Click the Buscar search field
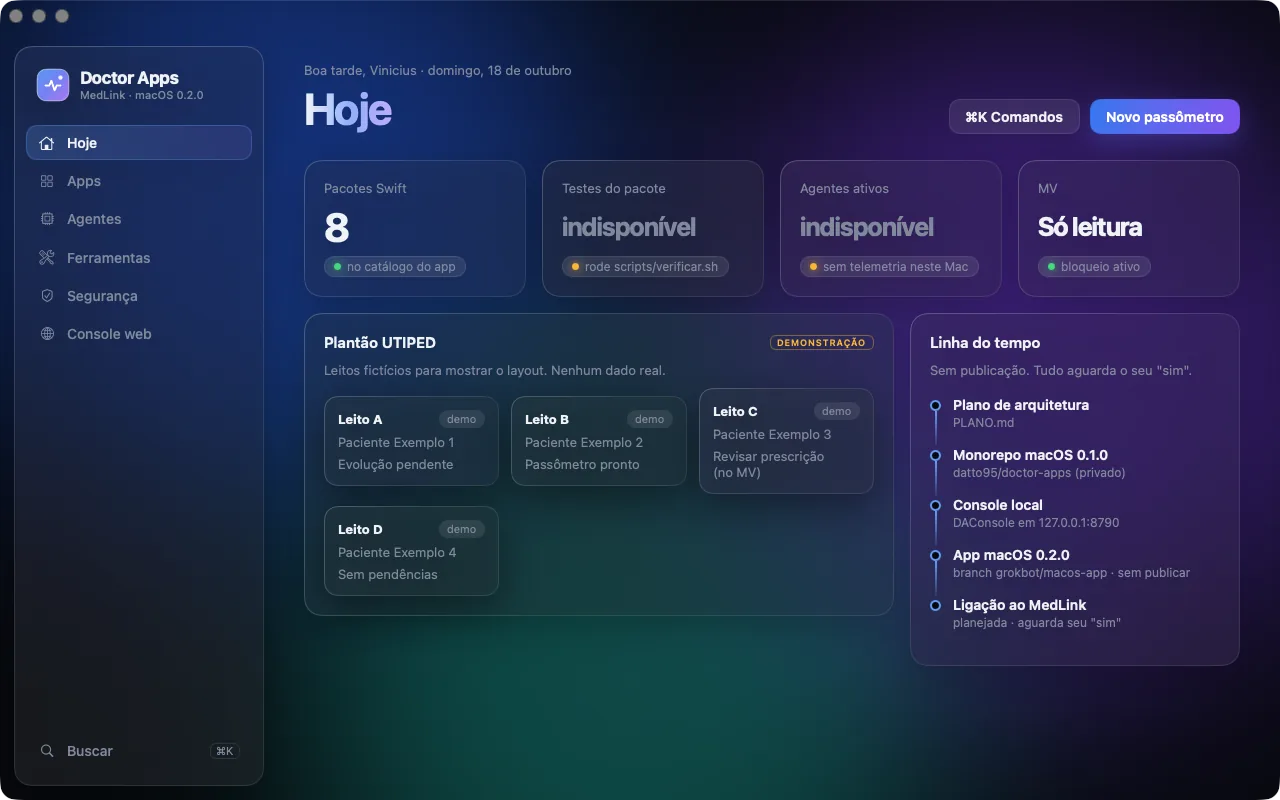Screen dimensions: 1280x800 click(139, 751)
